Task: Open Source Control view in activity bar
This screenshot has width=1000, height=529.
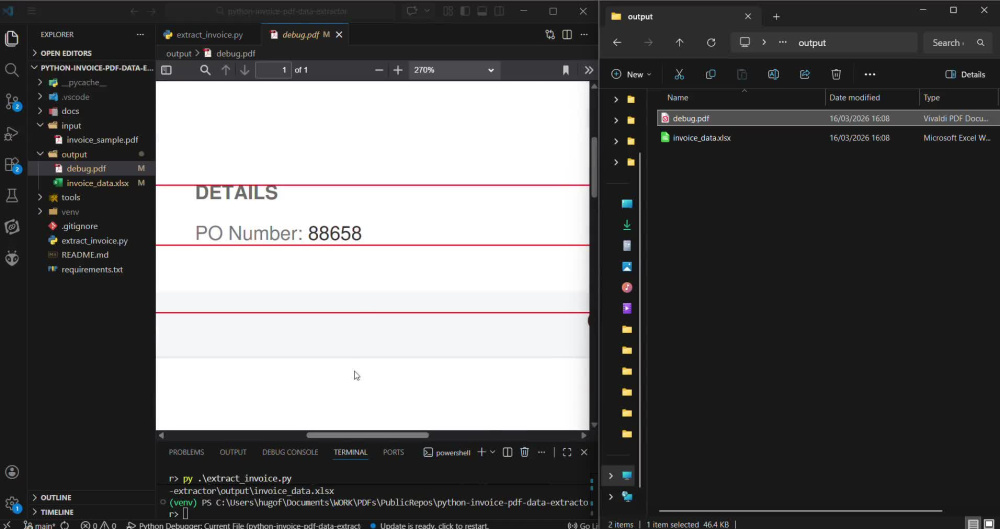Action: coord(11,101)
